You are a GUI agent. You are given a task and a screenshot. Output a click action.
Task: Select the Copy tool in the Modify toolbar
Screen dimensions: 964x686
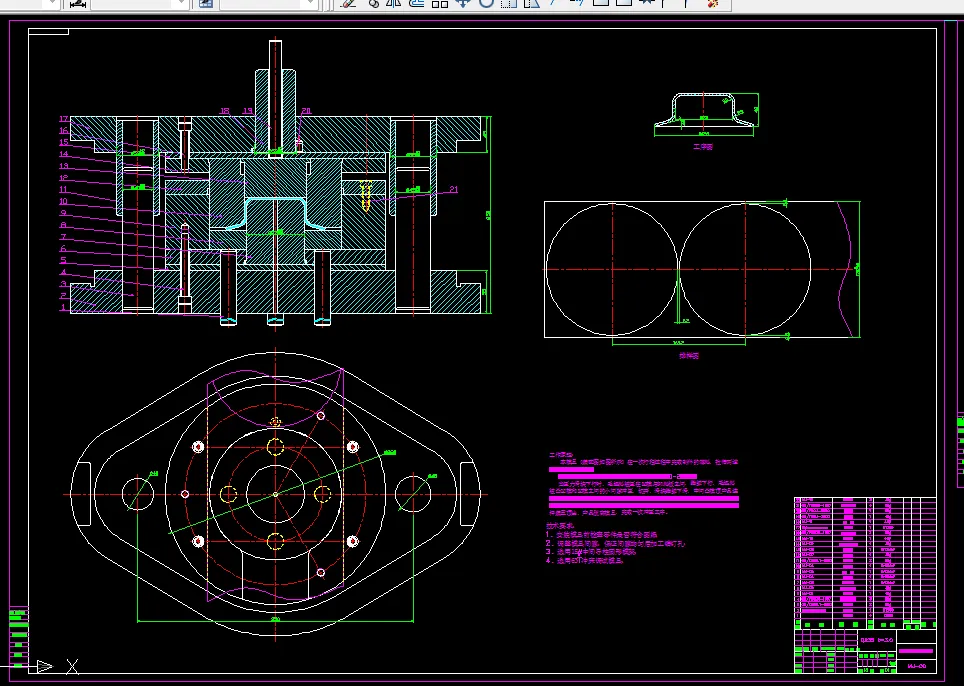coord(373,3)
